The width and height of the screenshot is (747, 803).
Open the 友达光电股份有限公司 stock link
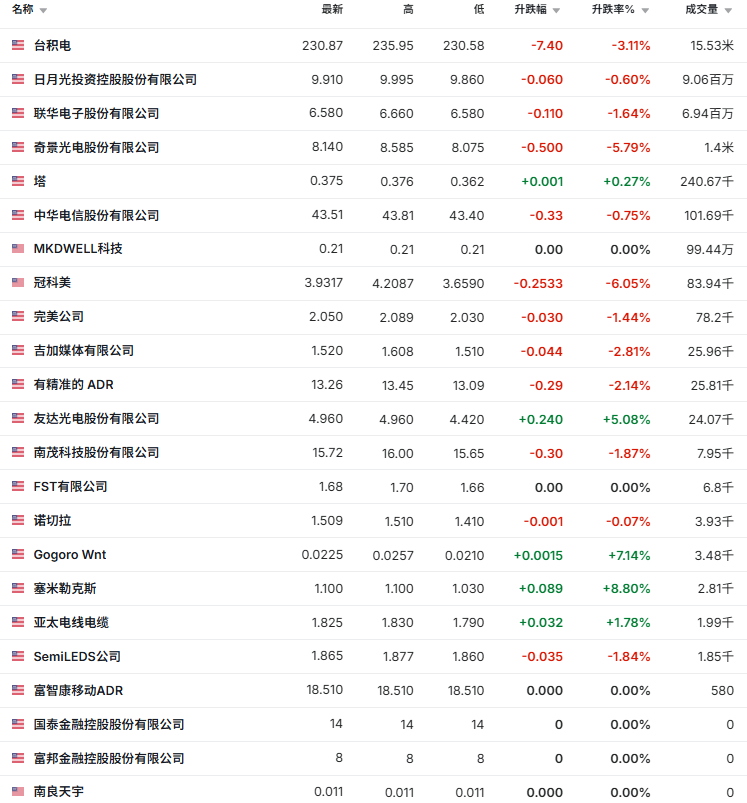coord(96,418)
